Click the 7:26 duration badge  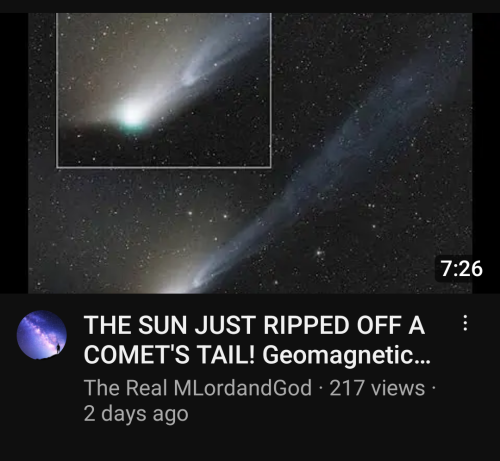click(x=461, y=269)
